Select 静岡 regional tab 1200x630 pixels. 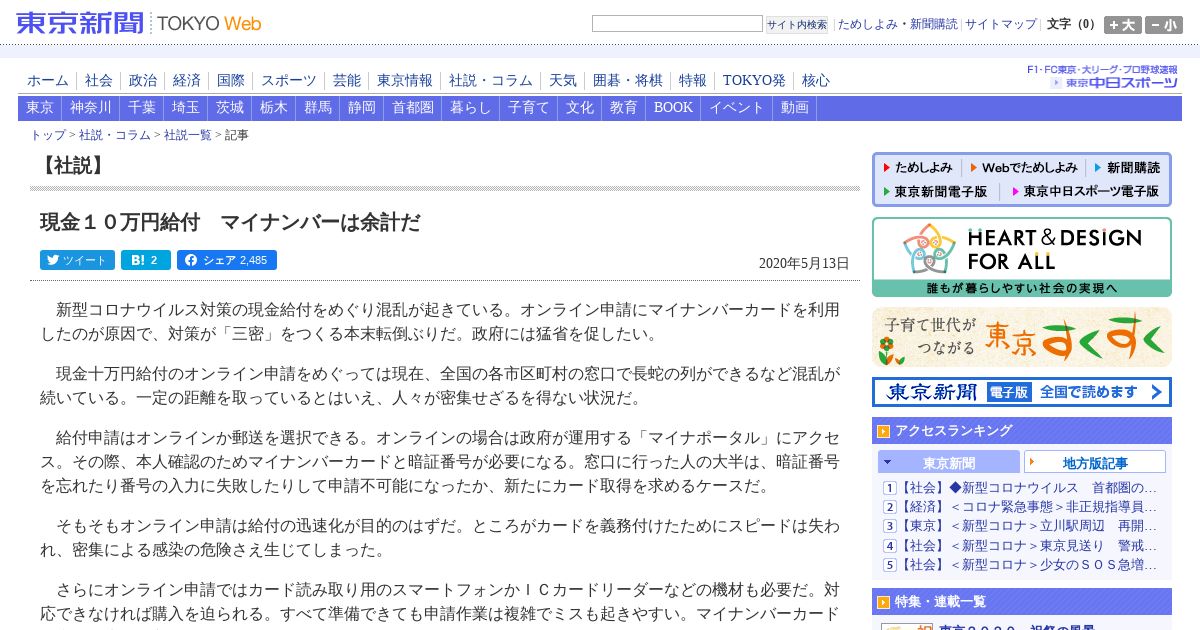(362, 108)
